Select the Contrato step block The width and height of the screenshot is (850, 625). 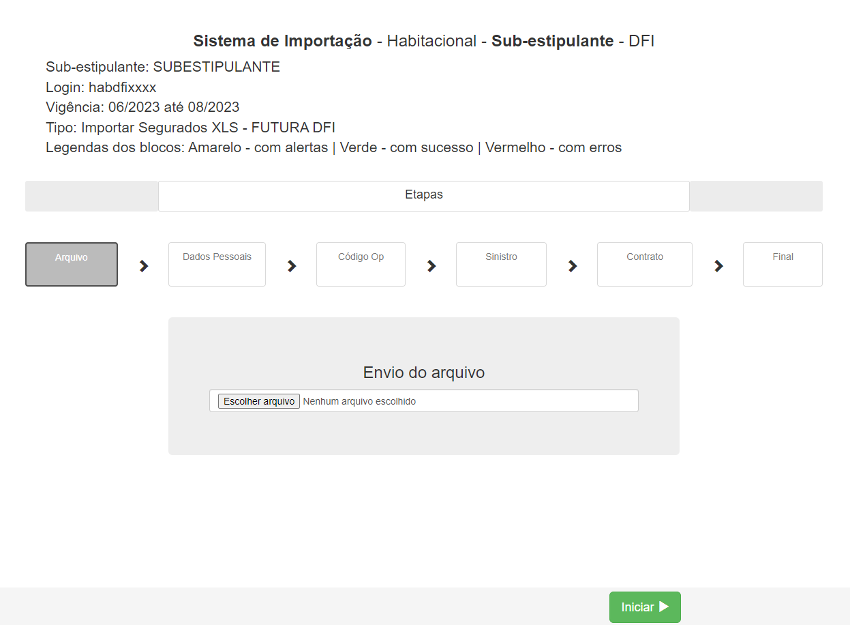[x=644, y=264]
